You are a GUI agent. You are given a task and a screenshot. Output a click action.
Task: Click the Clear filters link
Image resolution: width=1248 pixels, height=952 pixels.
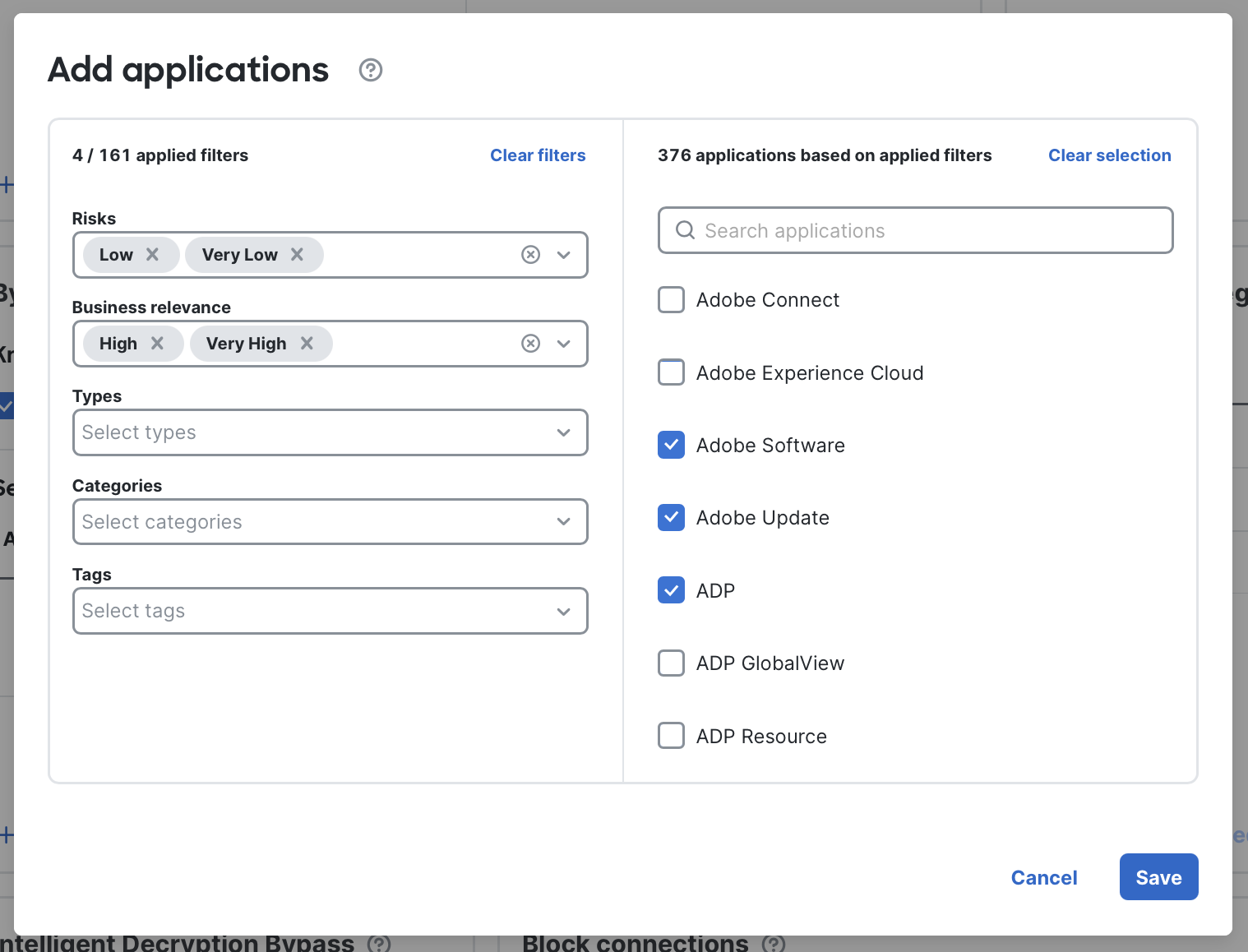pyautogui.click(x=538, y=155)
